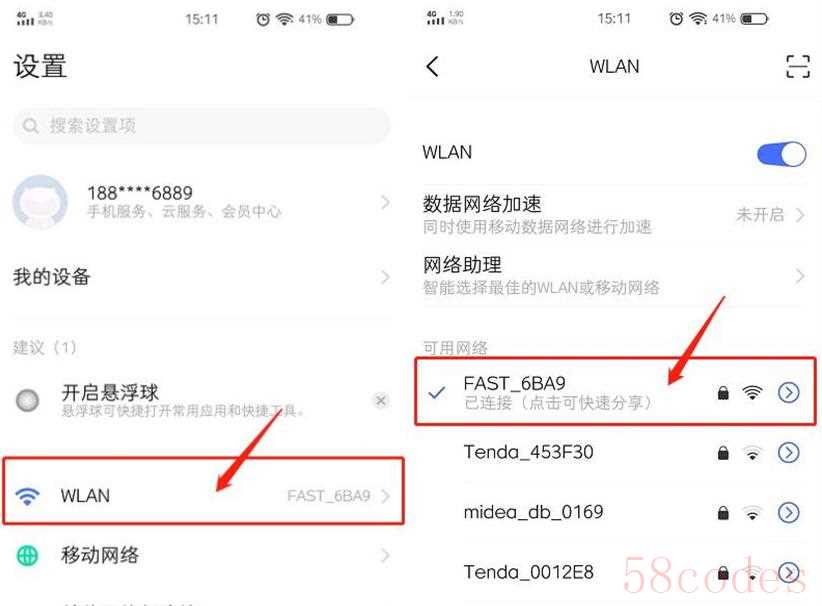Open the 移动网络 settings entry
The image size is (822, 606).
pos(203,556)
